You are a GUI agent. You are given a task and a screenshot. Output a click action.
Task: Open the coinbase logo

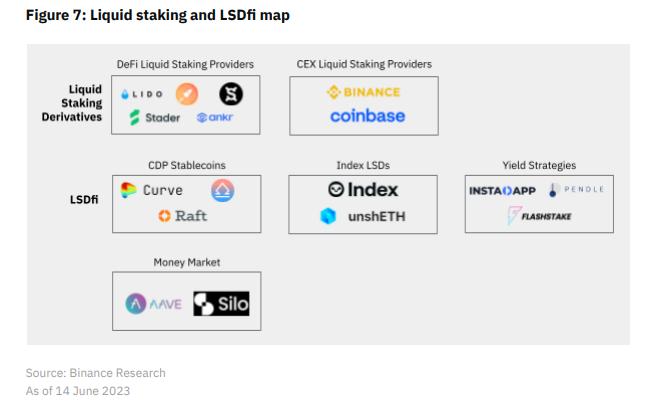[367, 116]
